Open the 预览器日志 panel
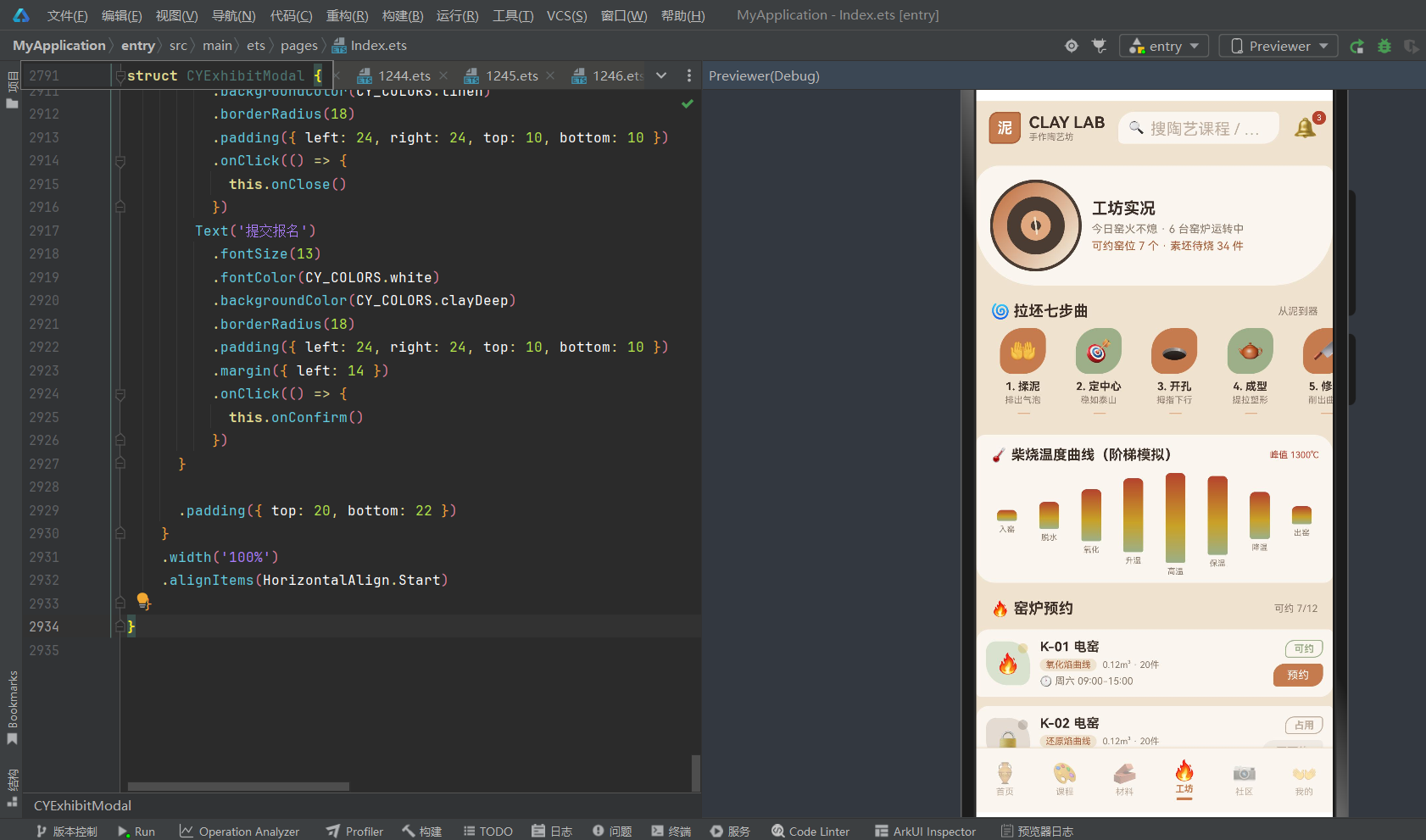Viewport: 1426px width, 840px height. pyautogui.click(x=1037, y=832)
